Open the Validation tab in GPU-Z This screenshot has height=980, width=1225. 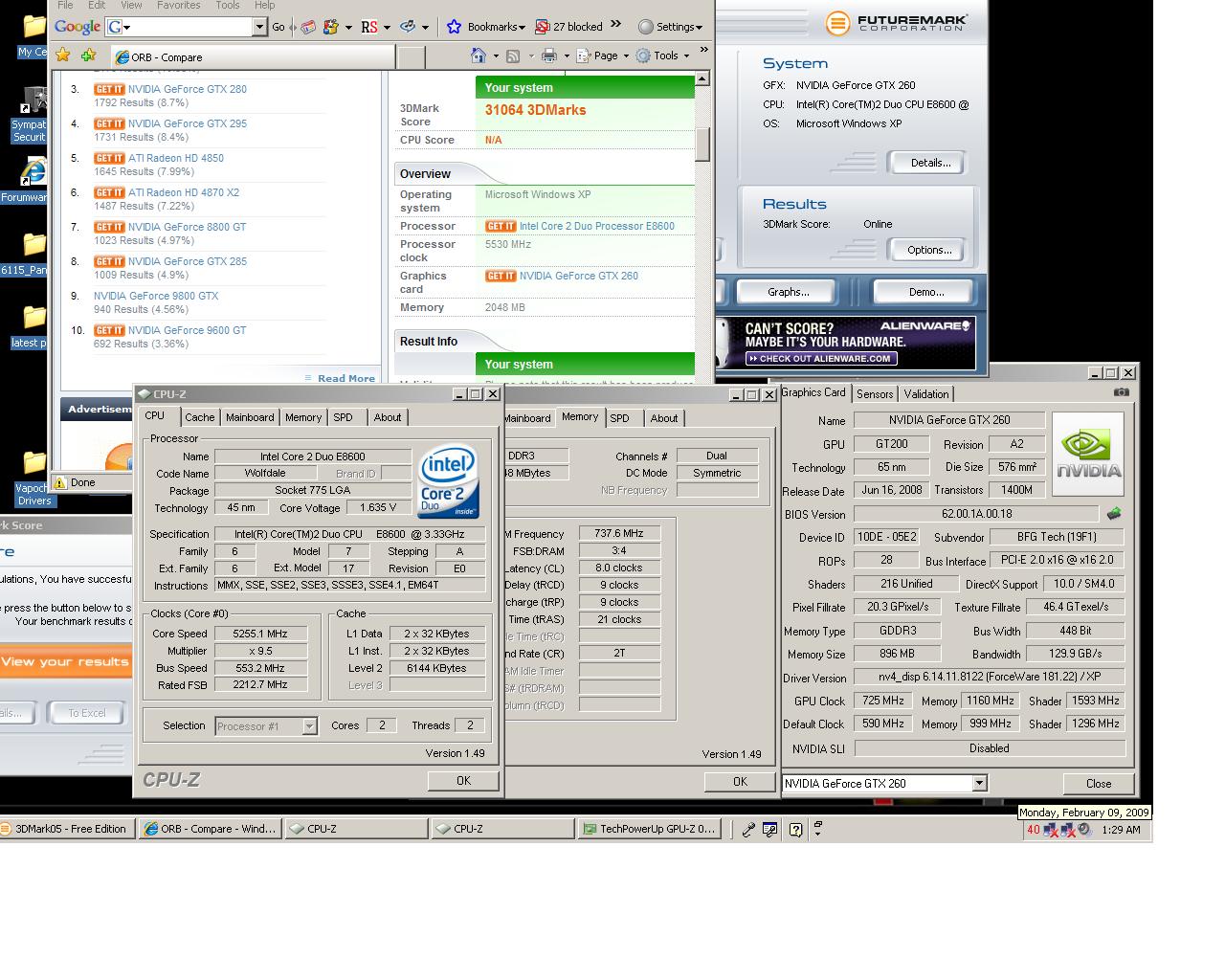point(926,394)
